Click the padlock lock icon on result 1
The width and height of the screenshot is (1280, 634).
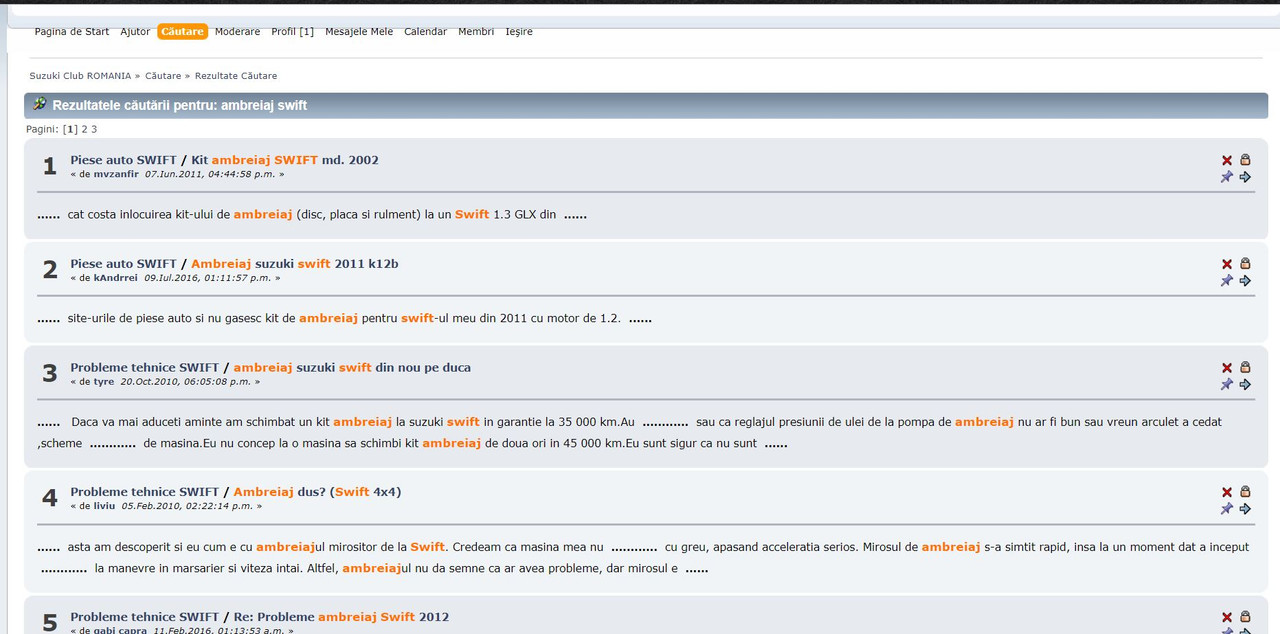[x=1245, y=159]
